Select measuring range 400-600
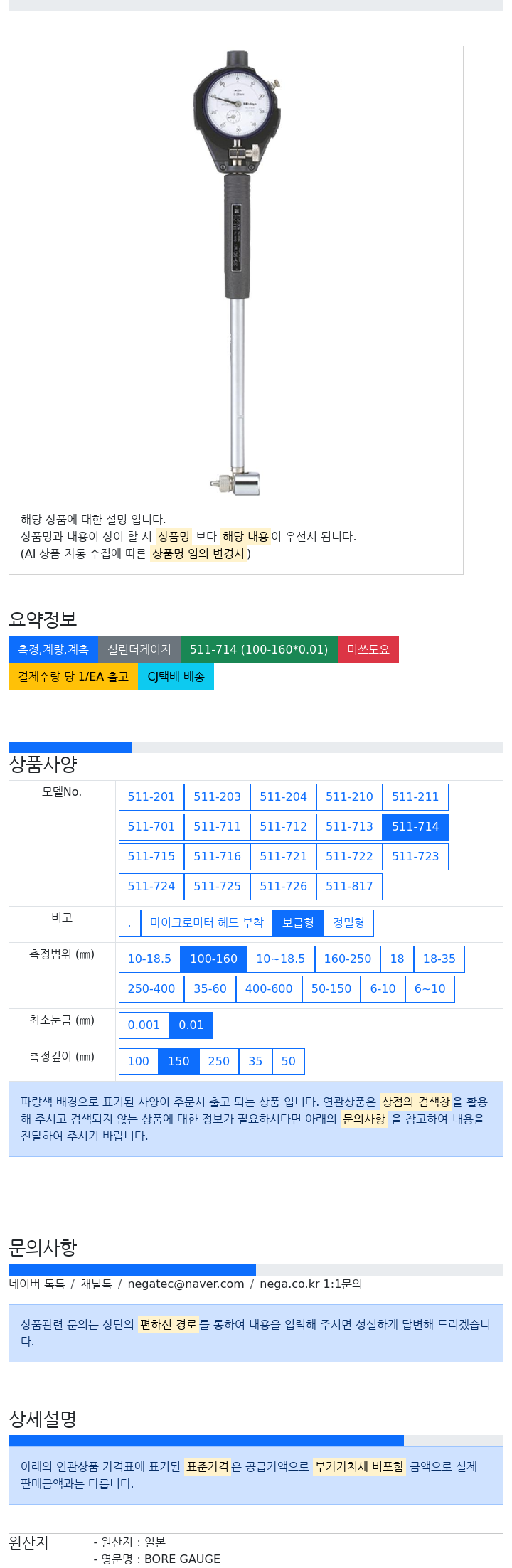The width and height of the screenshot is (512, 1568). click(x=269, y=988)
